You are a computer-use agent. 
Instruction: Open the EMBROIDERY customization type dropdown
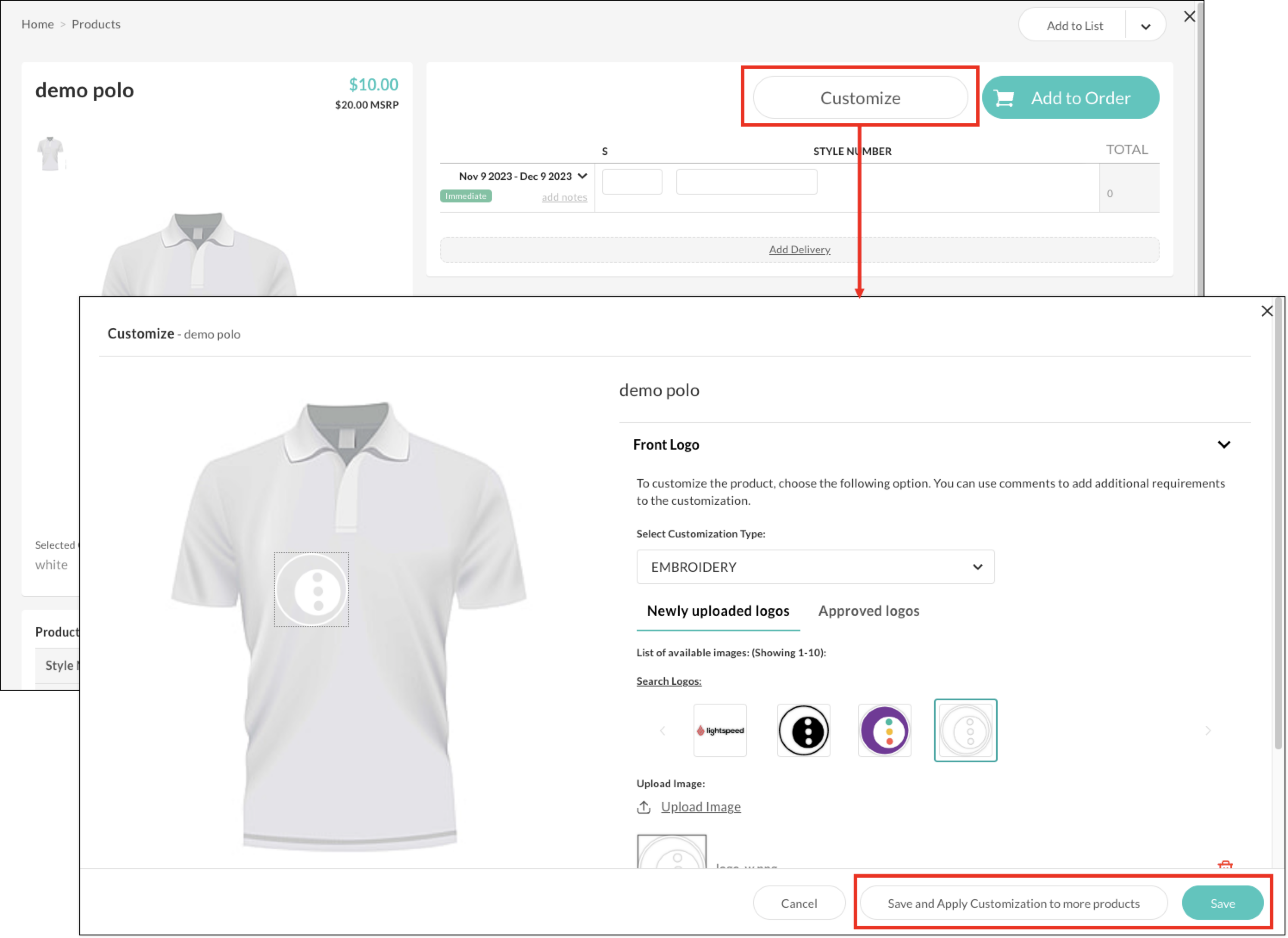tap(815, 567)
